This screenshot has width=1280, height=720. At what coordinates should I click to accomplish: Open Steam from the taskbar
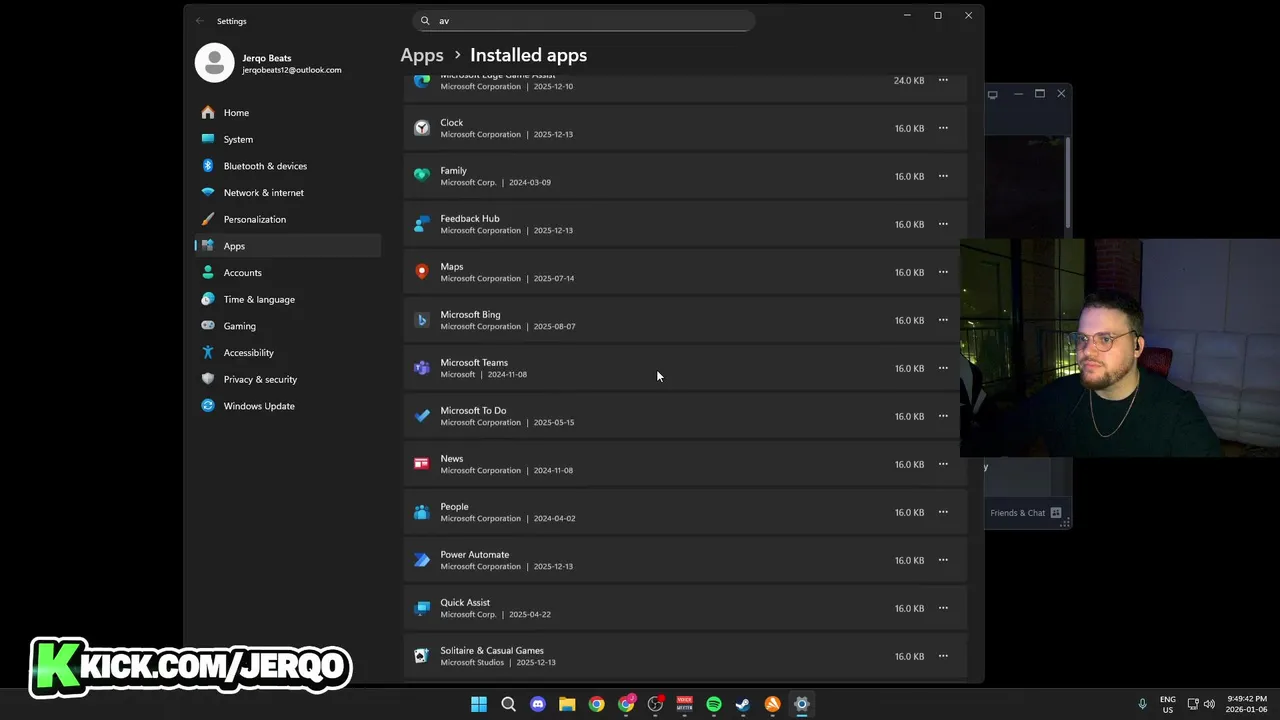click(x=743, y=704)
